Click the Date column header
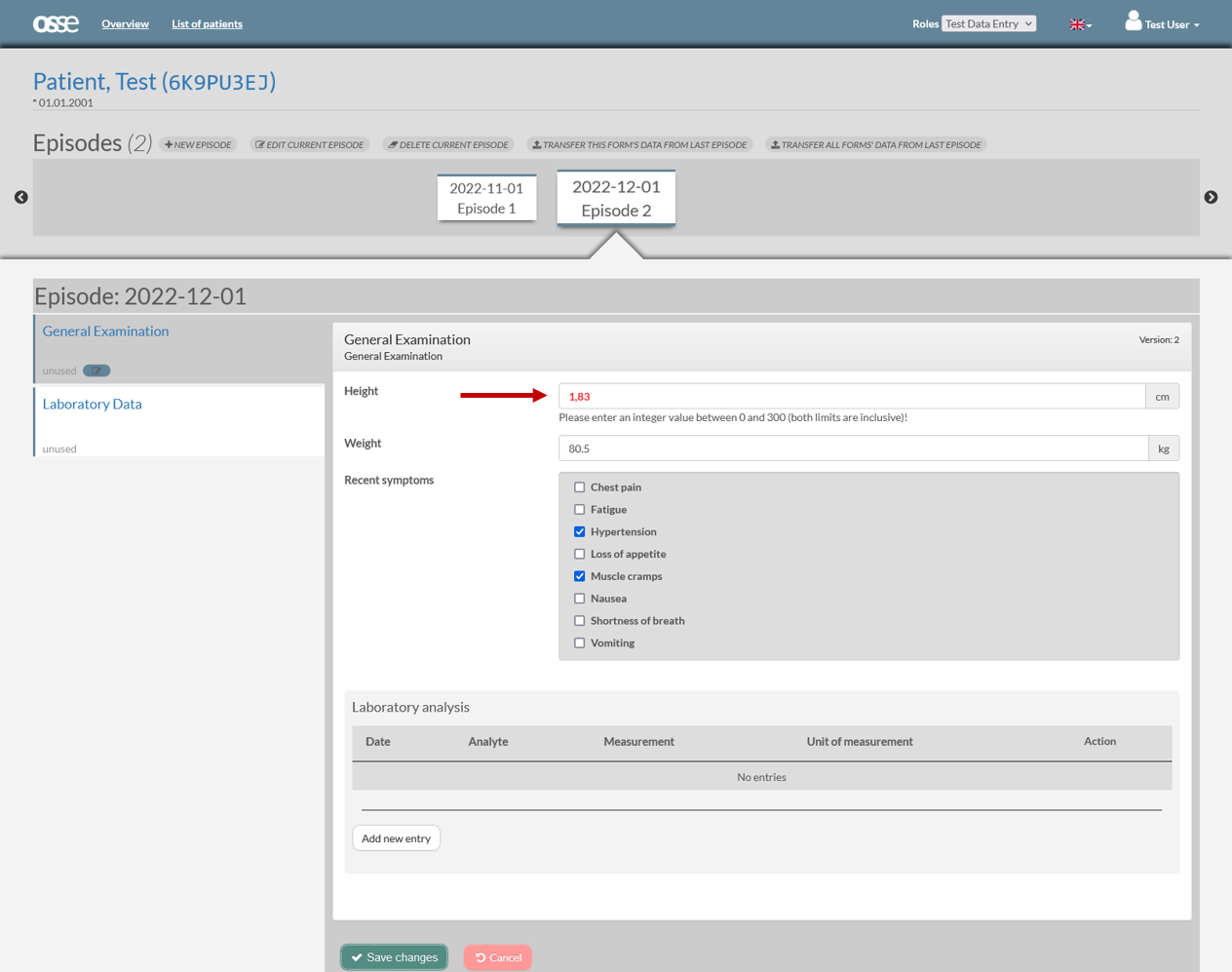The height and width of the screenshot is (972, 1232). pyautogui.click(x=378, y=742)
